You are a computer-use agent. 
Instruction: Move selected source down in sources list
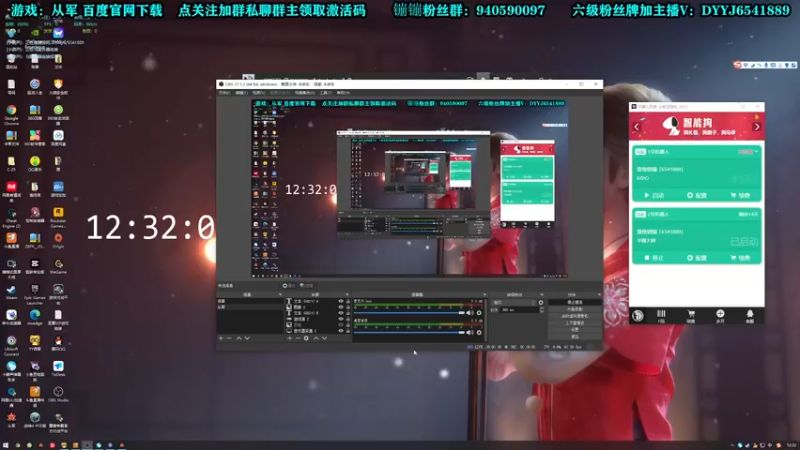click(324, 338)
